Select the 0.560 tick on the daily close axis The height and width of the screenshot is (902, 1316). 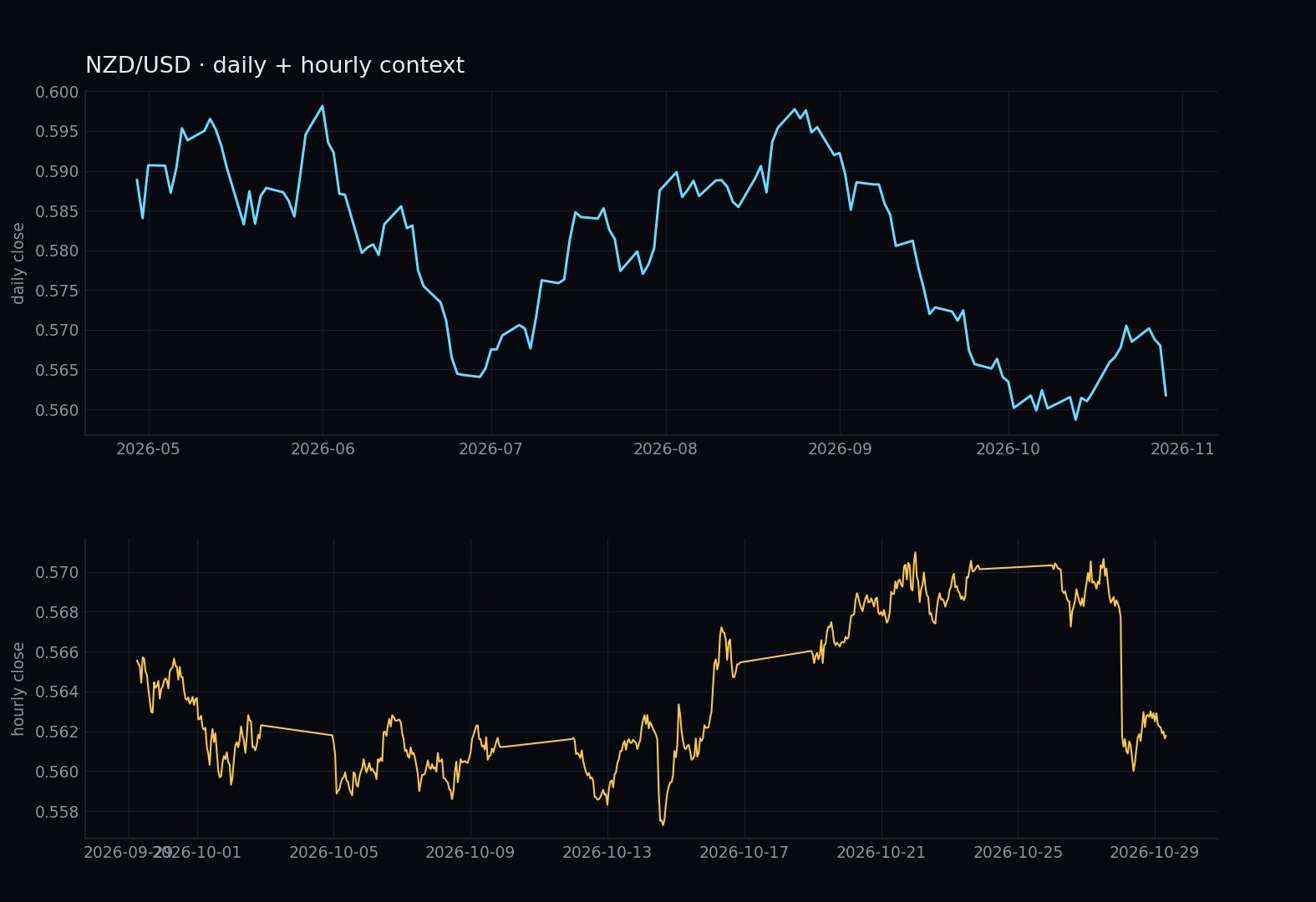57,410
